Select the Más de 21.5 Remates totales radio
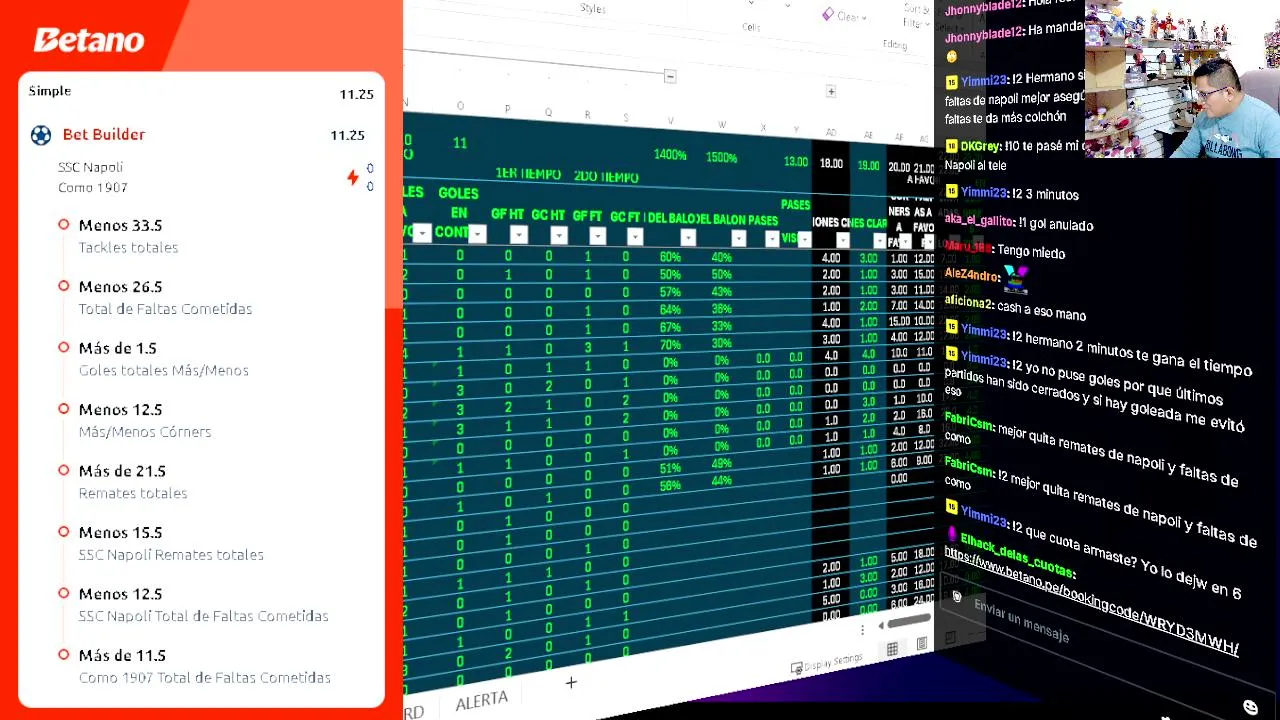Viewport: 1280px width, 720px height. (64, 470)
